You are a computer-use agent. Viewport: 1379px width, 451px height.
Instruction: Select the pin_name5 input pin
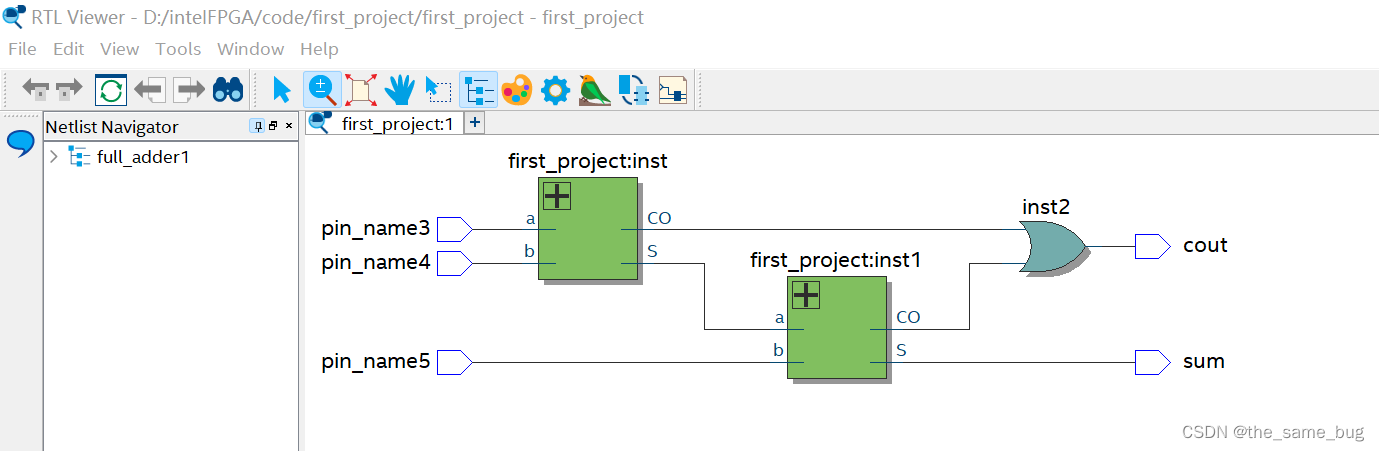pos(455,362)
